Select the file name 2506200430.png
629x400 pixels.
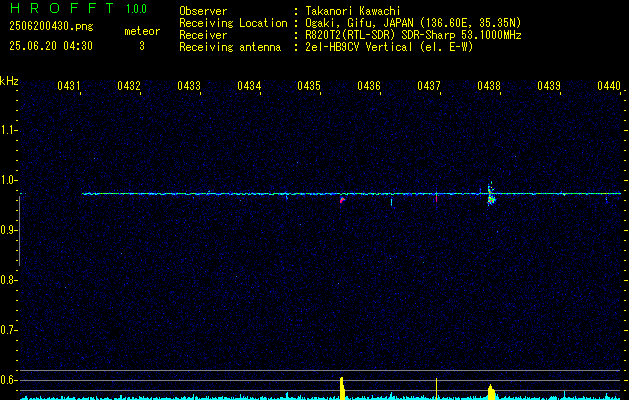click(51, 27)
